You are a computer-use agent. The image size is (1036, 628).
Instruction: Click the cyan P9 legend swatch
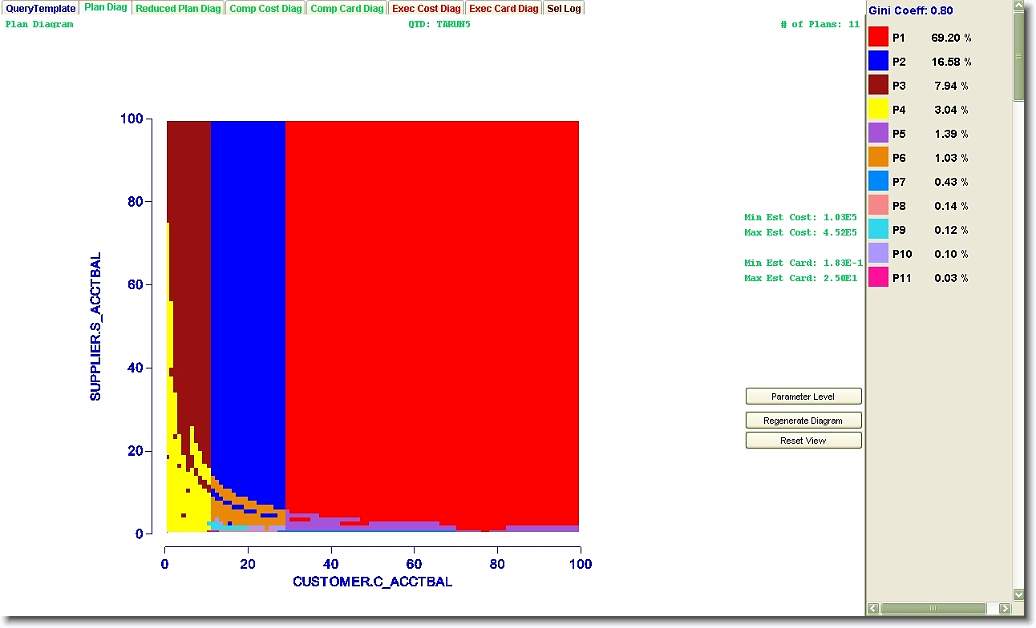(x=878, y=229)
